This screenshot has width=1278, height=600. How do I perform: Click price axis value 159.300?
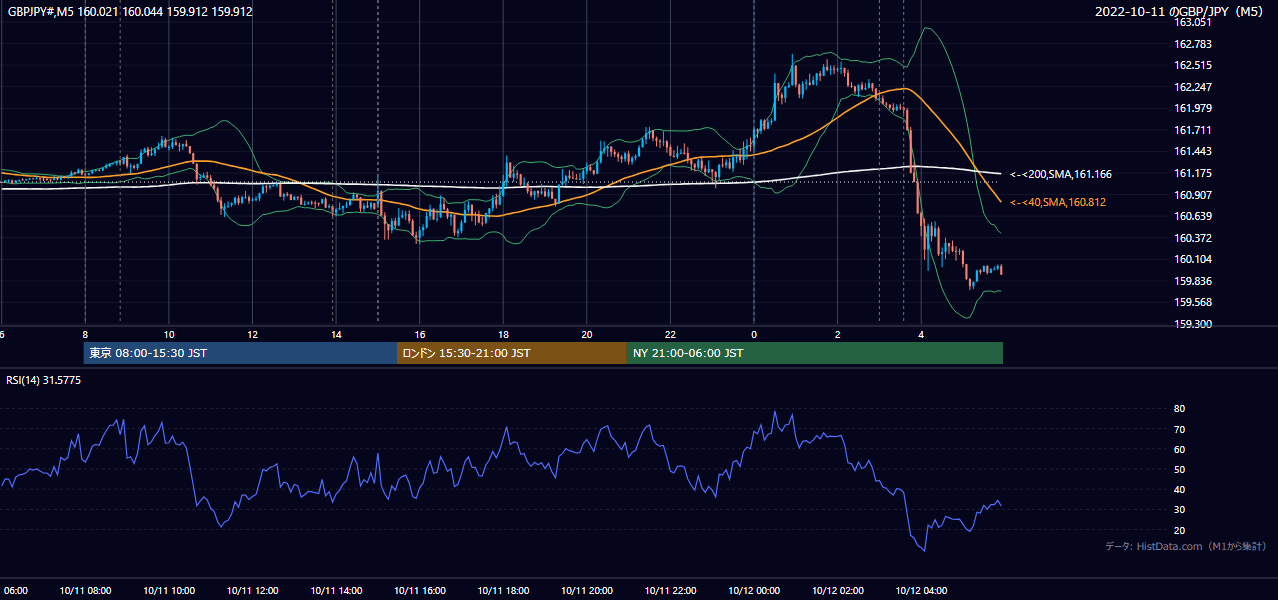1193,324
